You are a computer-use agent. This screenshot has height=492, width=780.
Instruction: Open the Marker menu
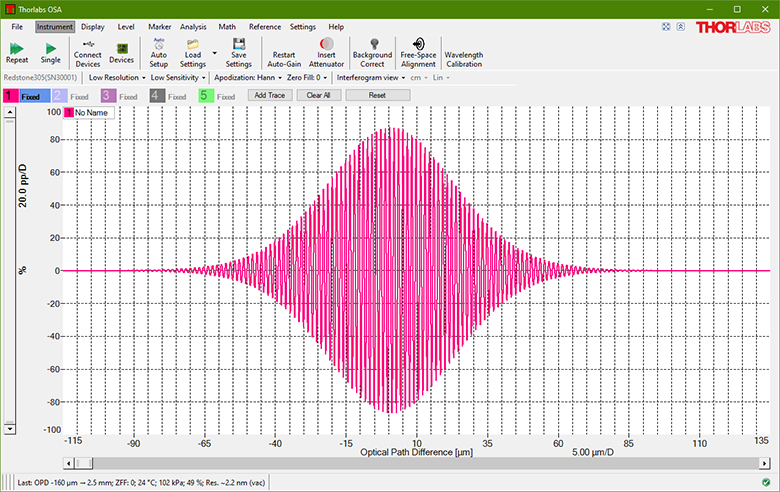(x=159, y=26)
